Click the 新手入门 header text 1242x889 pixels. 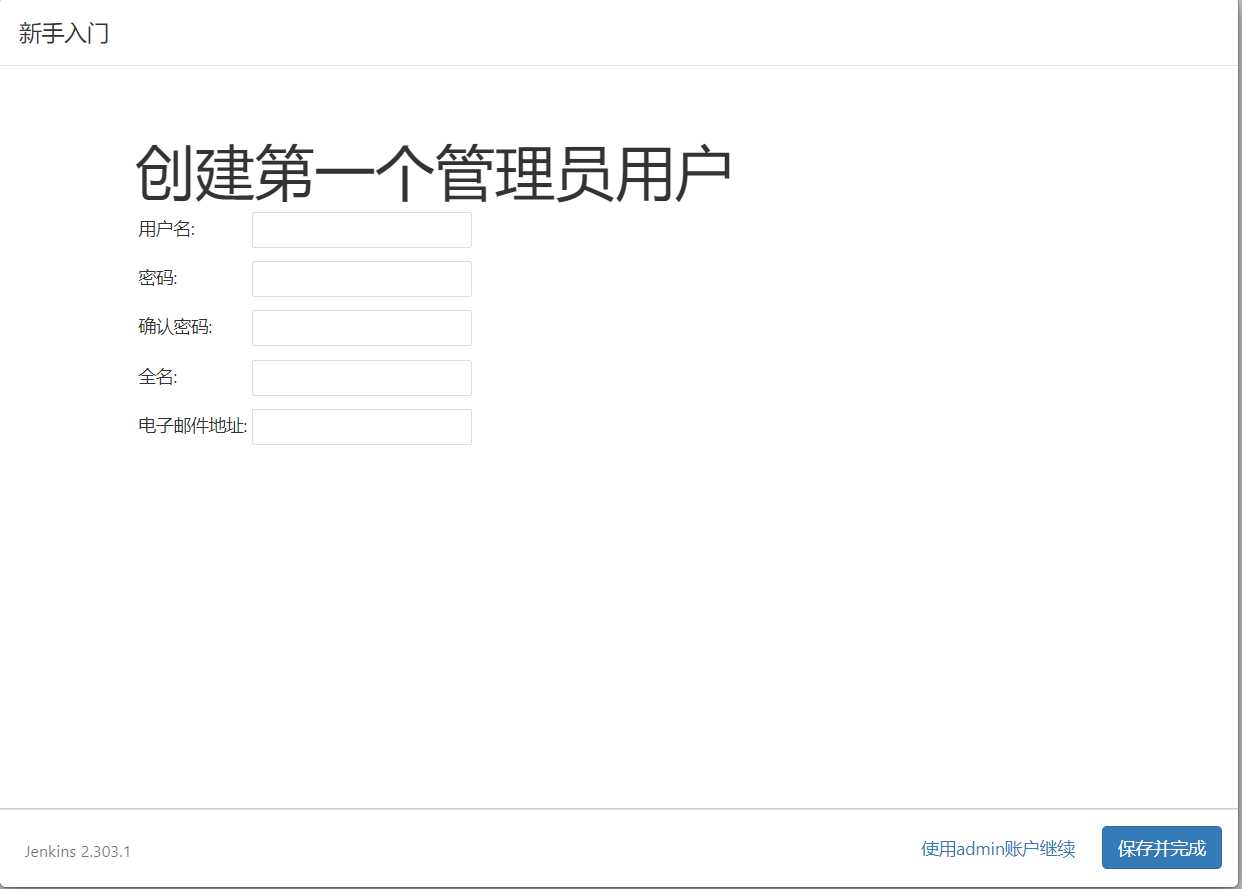(x=64, y=32)
